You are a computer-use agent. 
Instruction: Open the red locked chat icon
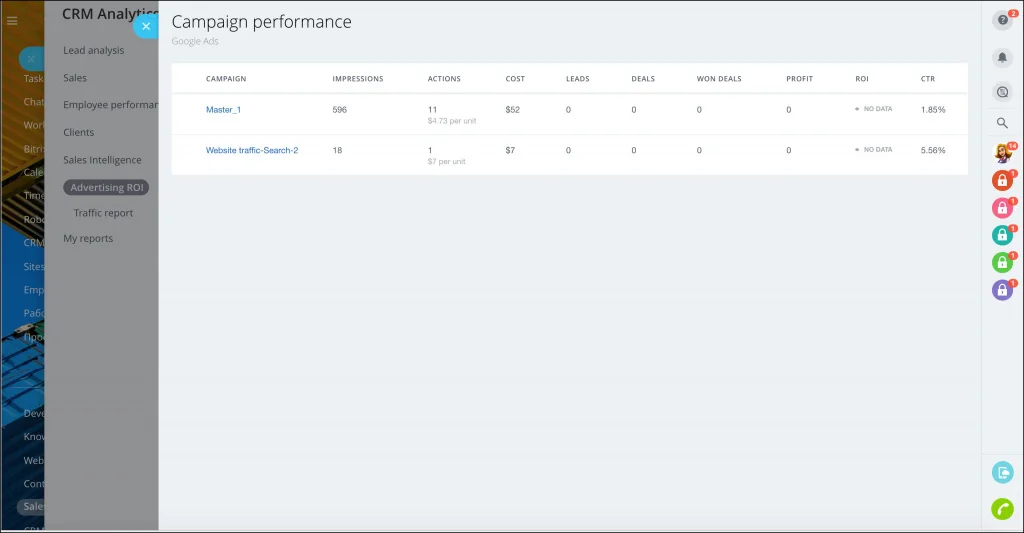tap(1002, 180)
